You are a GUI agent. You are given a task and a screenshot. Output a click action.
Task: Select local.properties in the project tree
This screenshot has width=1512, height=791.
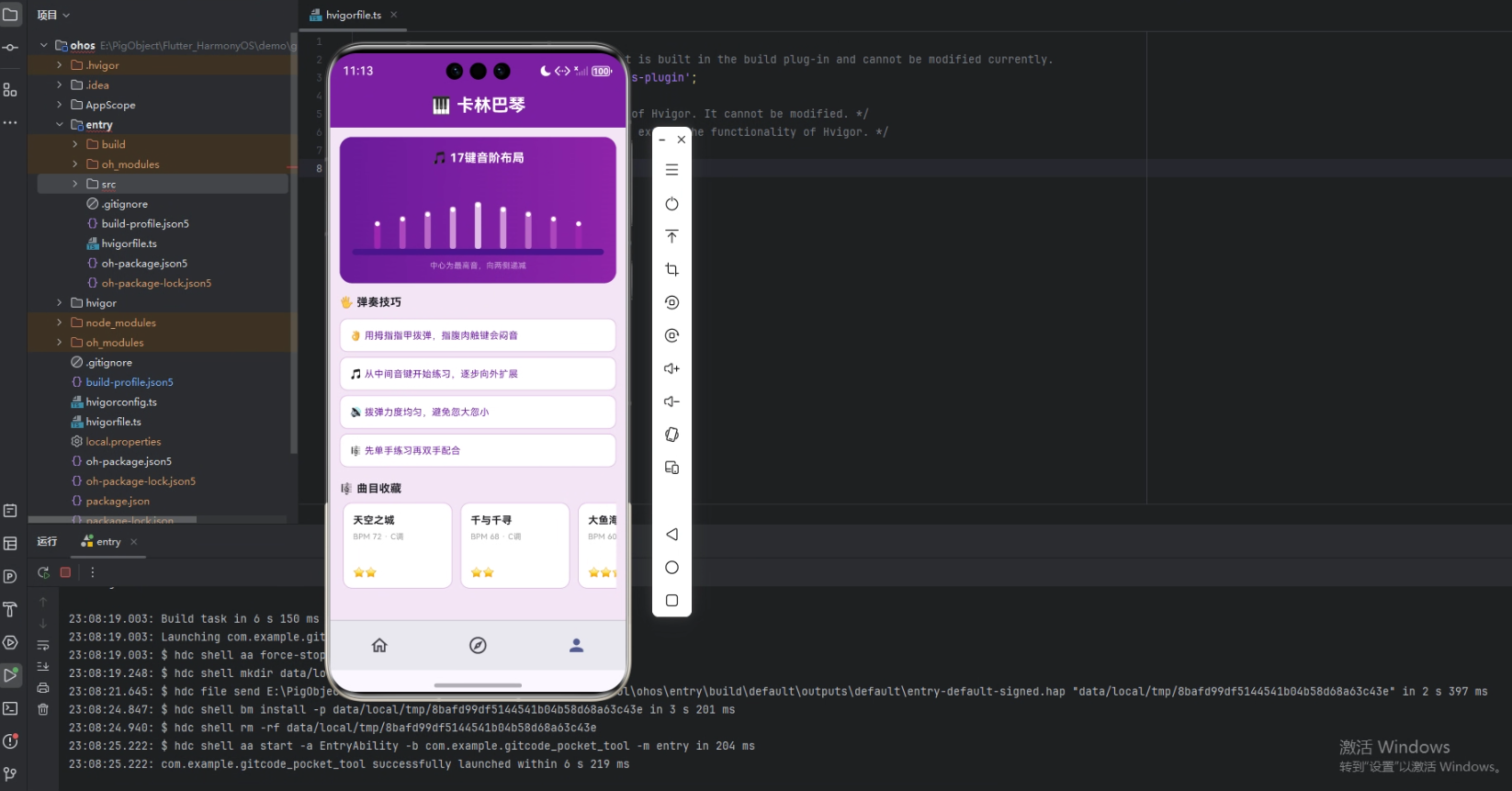tap(123, 442)
